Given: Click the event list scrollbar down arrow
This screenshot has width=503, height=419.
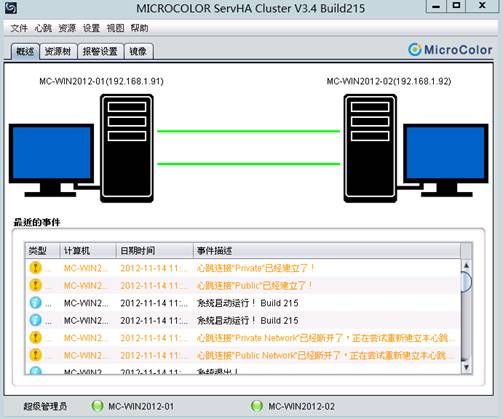Looking at the screenshot, I should pyautogui.click(x=466, y=367).
